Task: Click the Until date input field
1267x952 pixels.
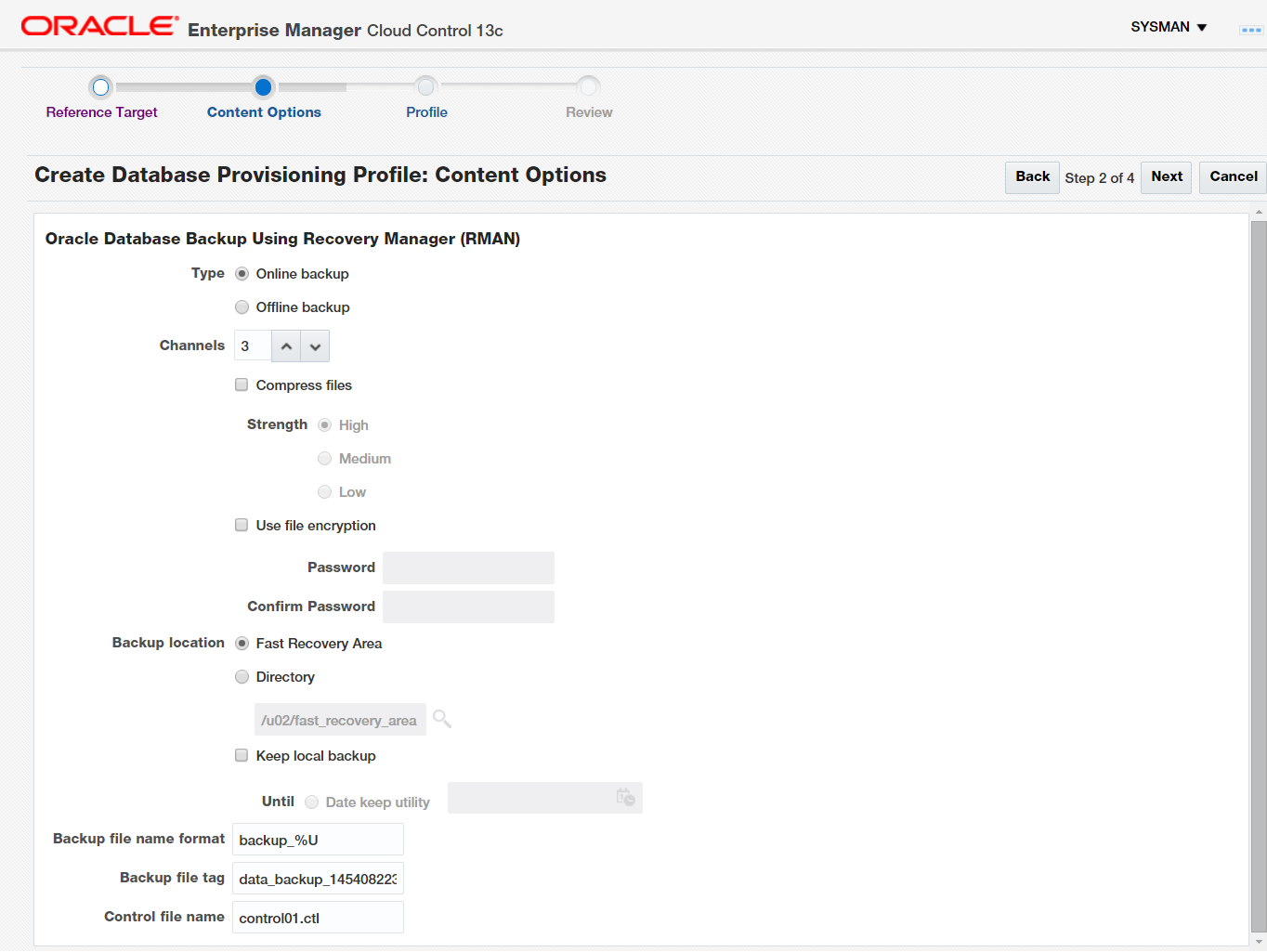Action: [545, 798]
